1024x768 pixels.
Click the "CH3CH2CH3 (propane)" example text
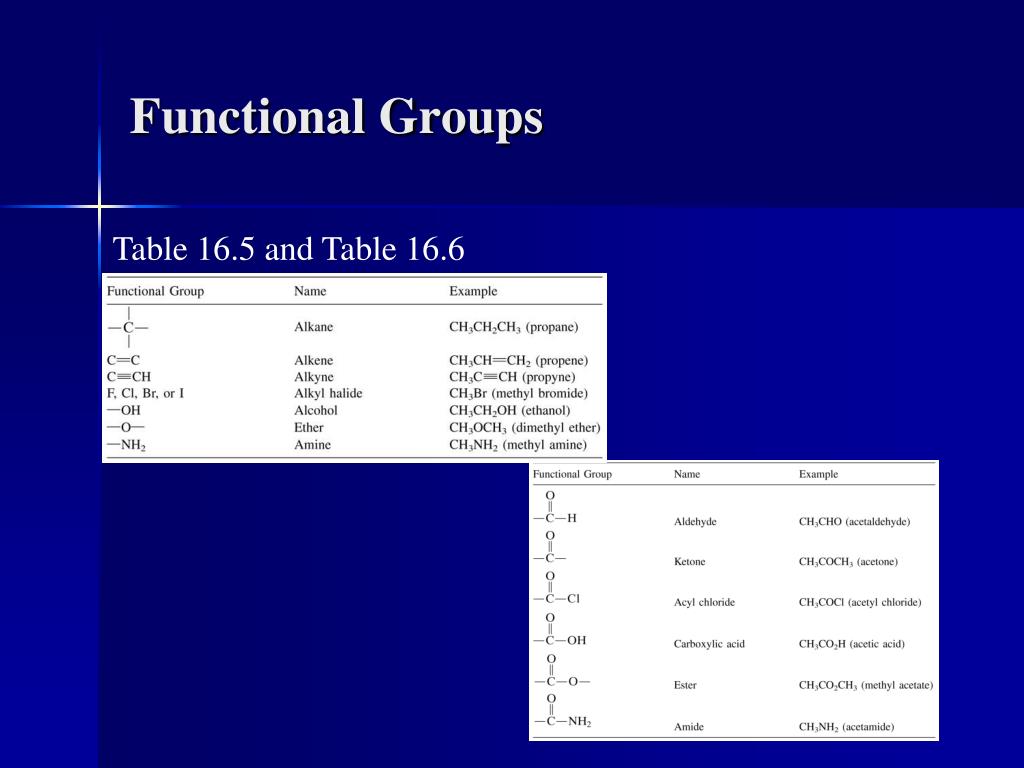513,327
